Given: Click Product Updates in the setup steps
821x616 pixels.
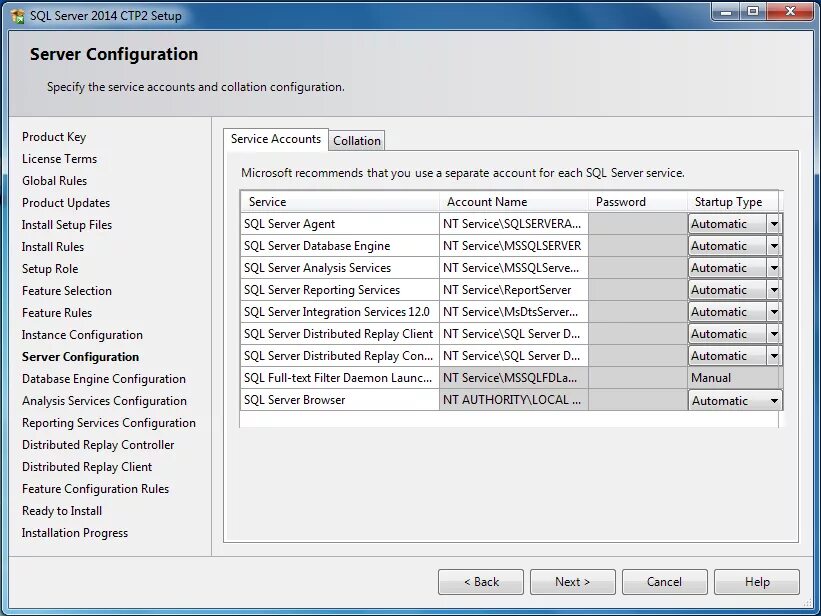Looking at the screenshot, I should click(66, 203).
